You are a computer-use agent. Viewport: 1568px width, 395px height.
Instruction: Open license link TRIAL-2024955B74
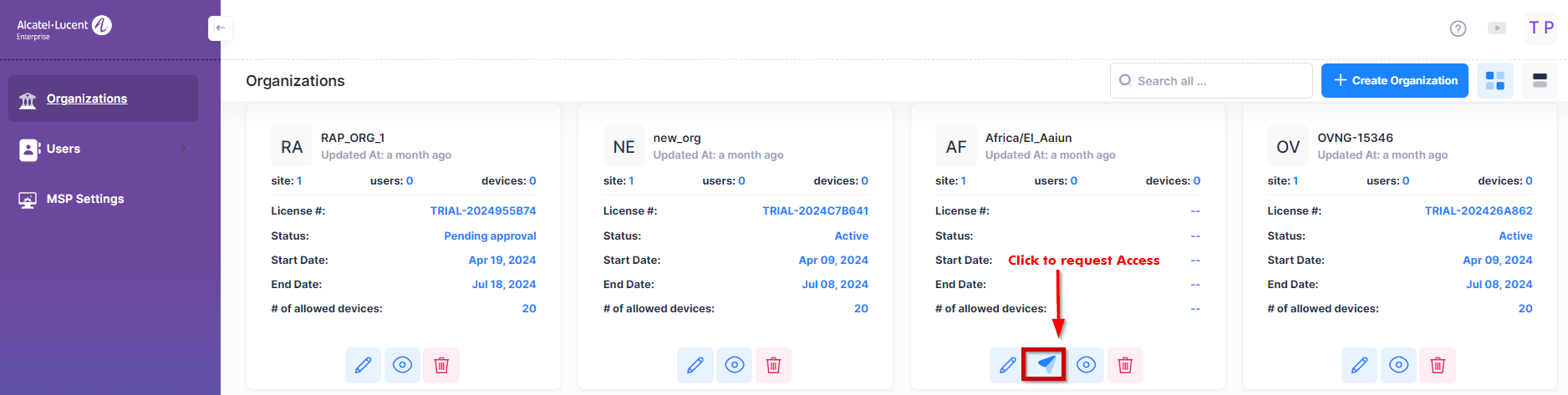click(483, 211)
